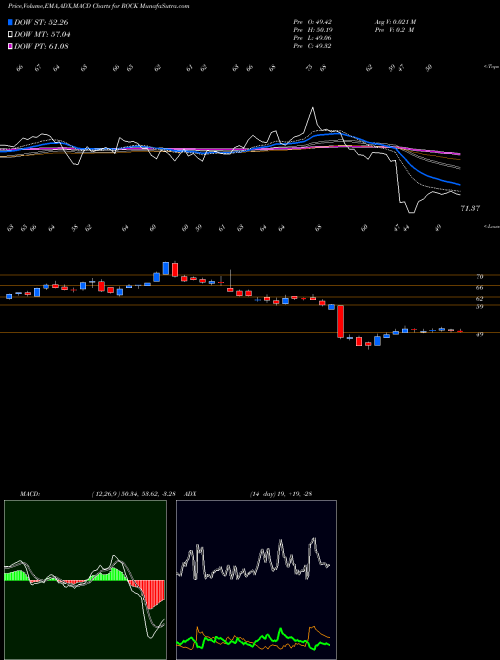The width and height of the screenshot is (500, 660).
Task: Click the 71.37 value label on EMA chart
Action: (470, 208)
